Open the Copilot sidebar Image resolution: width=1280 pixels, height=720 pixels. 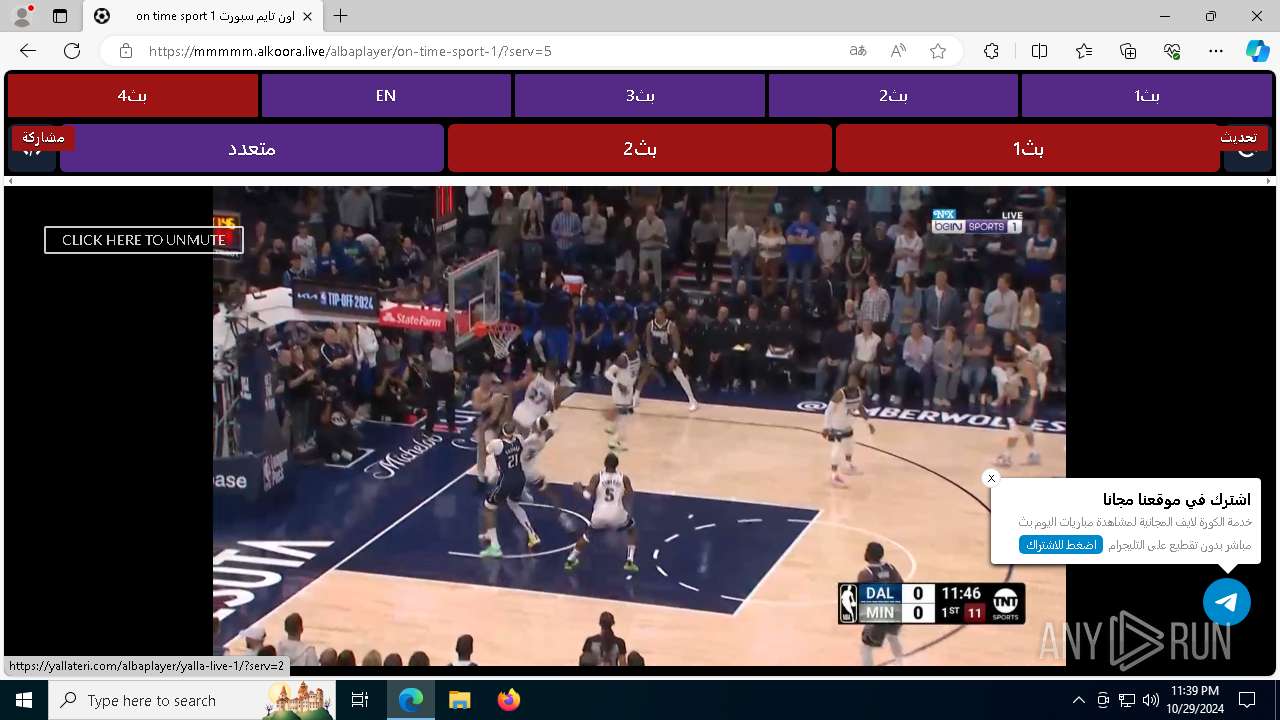1257,51
